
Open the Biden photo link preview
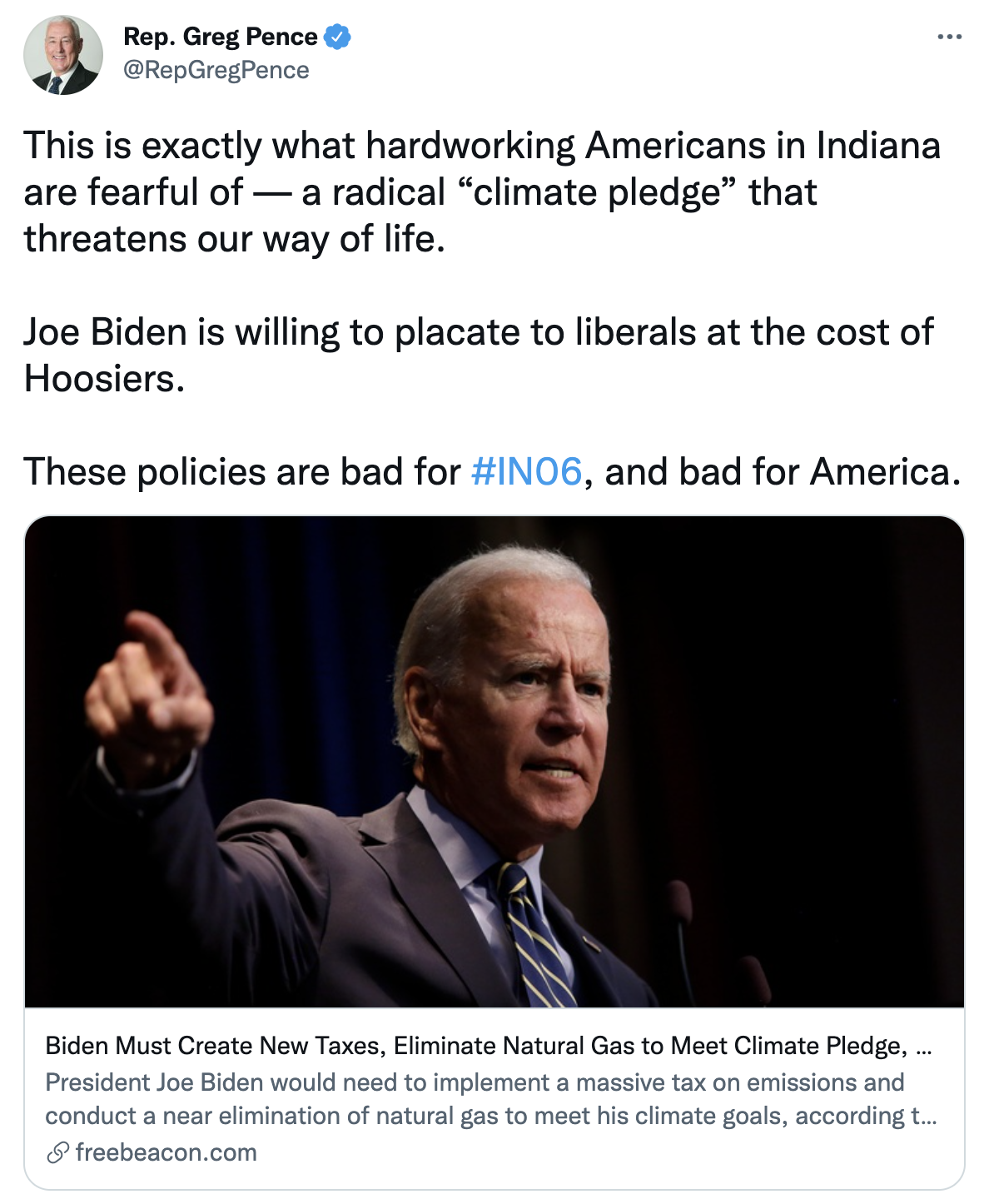point(494,762)
